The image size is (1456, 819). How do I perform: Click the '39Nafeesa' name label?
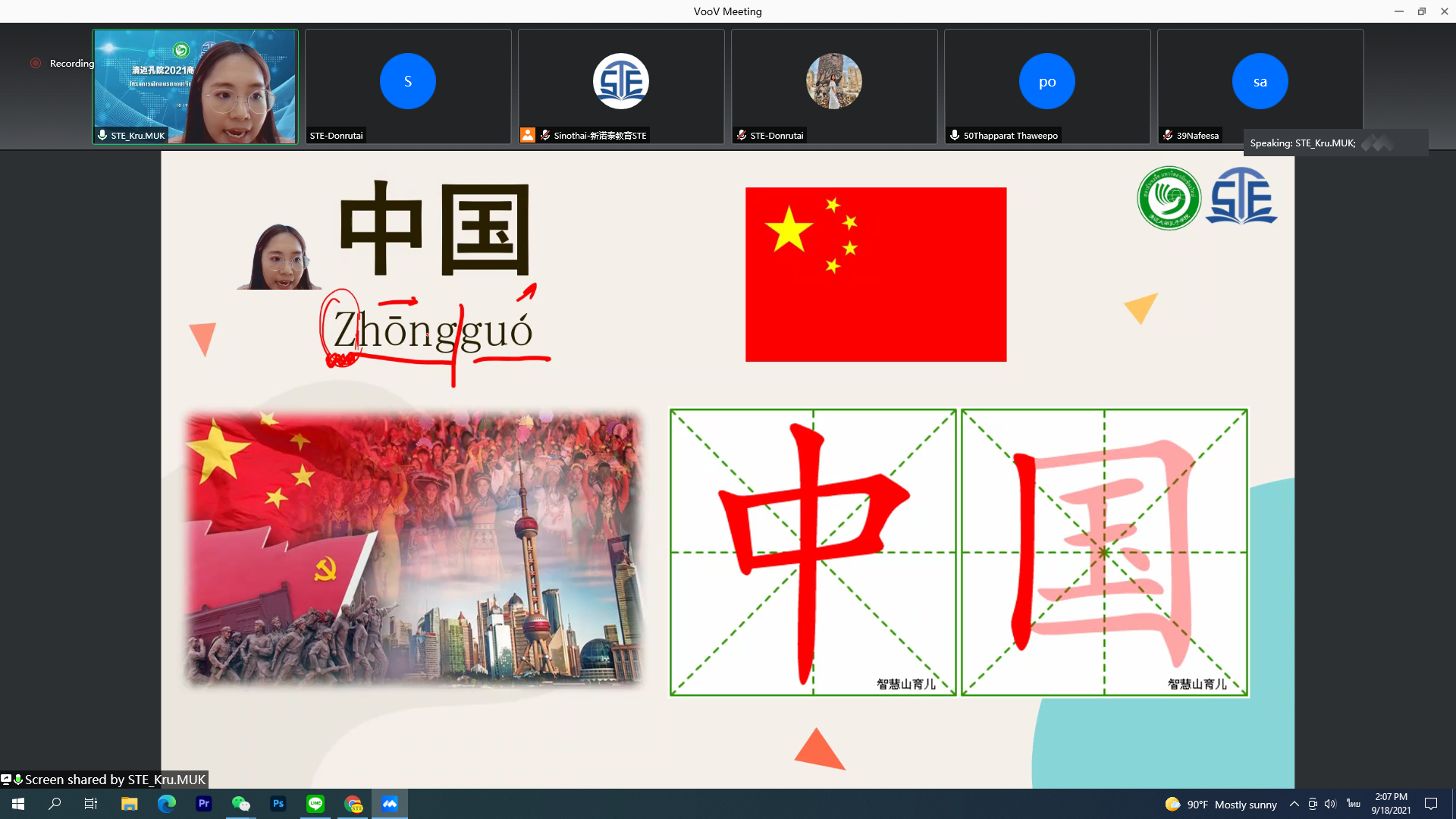tap(1198, 136)
